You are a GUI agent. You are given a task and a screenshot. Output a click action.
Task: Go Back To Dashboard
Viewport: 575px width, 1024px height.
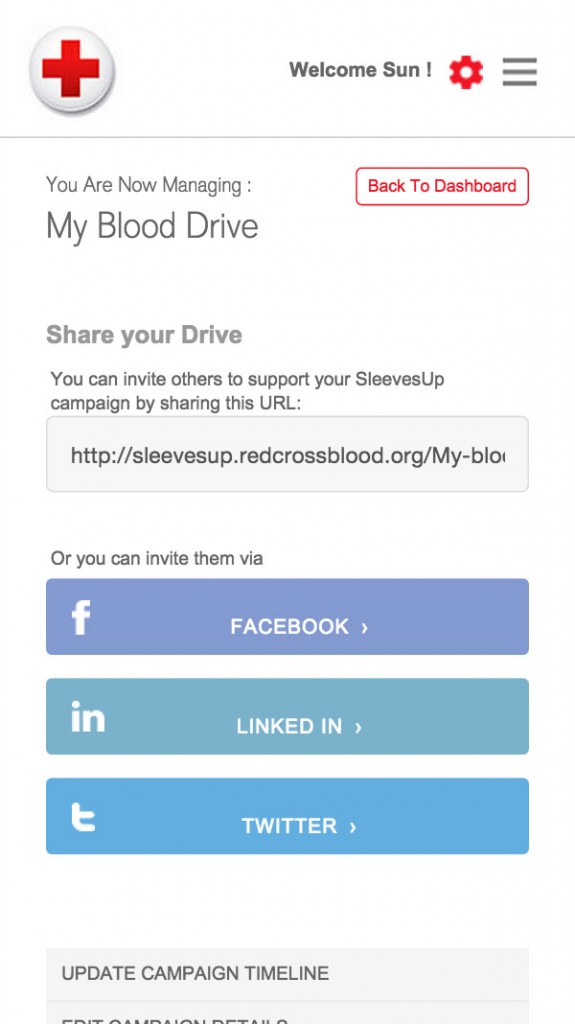pyautogui.click(x=442, y=186)
